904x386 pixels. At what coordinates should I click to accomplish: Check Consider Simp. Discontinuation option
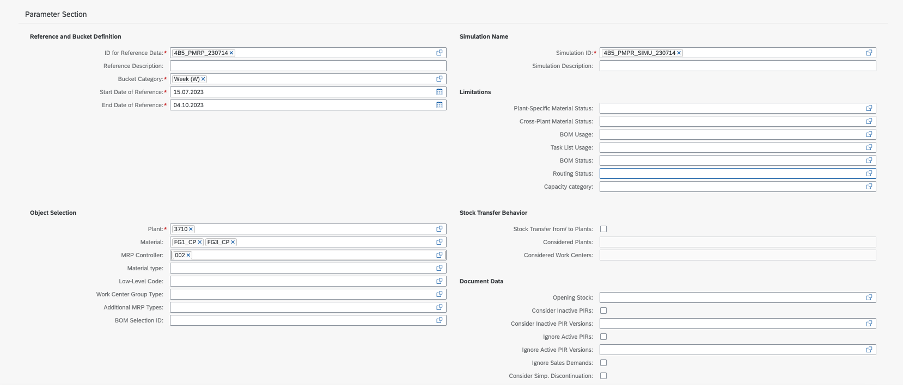[604, 376]
